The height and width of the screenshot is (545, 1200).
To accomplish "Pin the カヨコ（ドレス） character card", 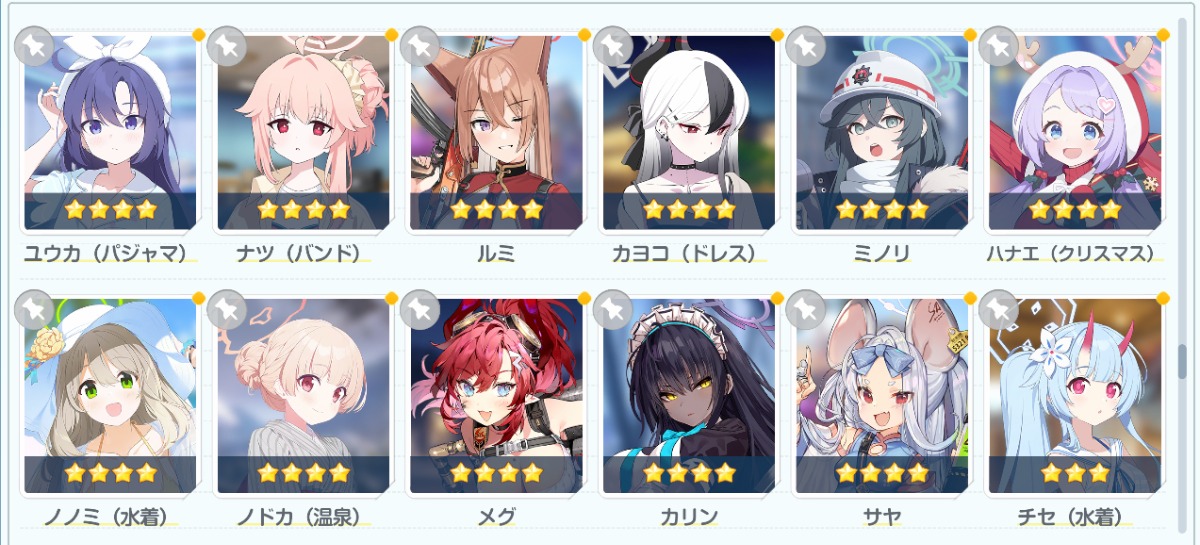I will click(x=613, y=46).
